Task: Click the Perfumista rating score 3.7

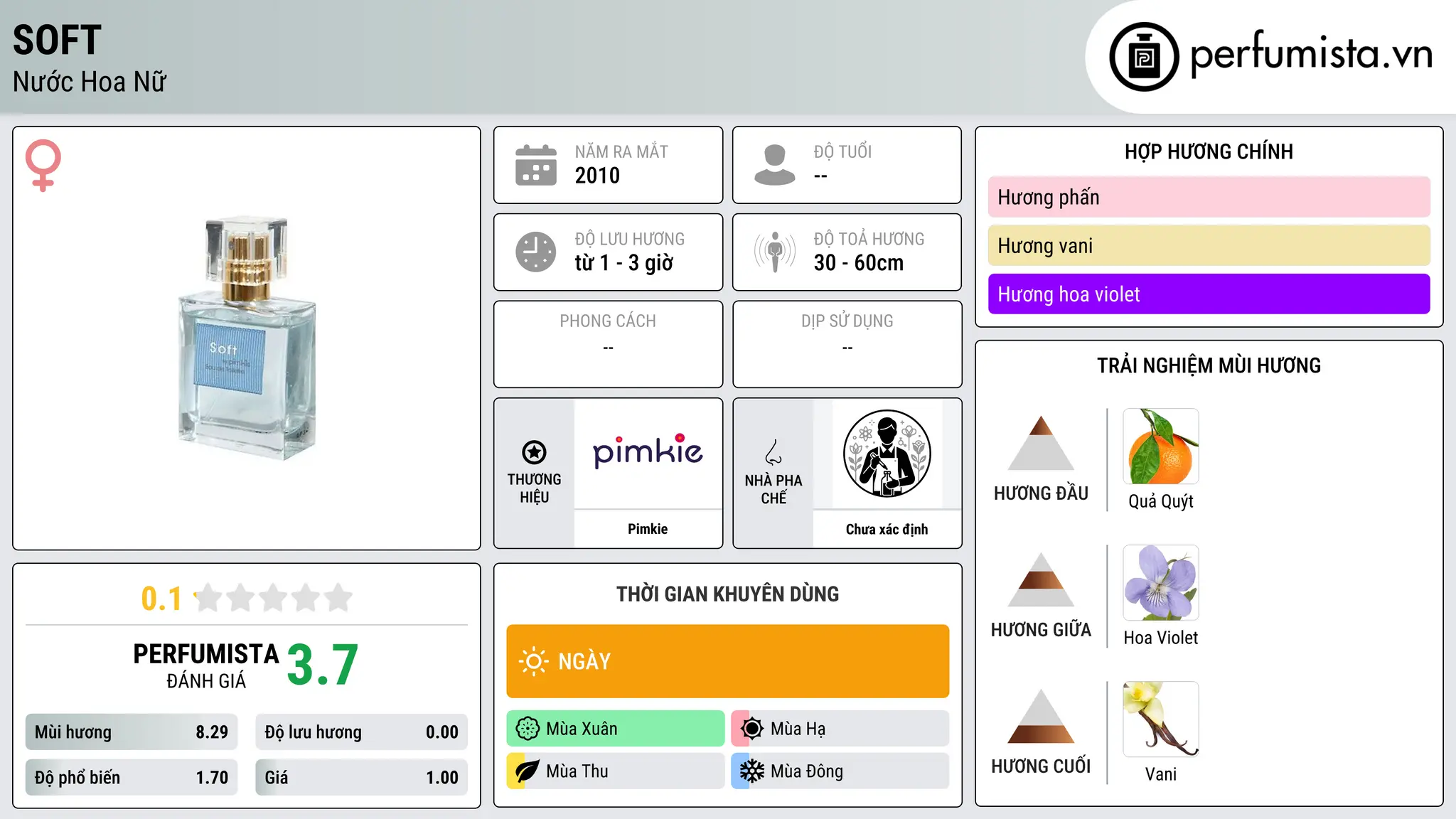Action: click(x=322, y=665)
